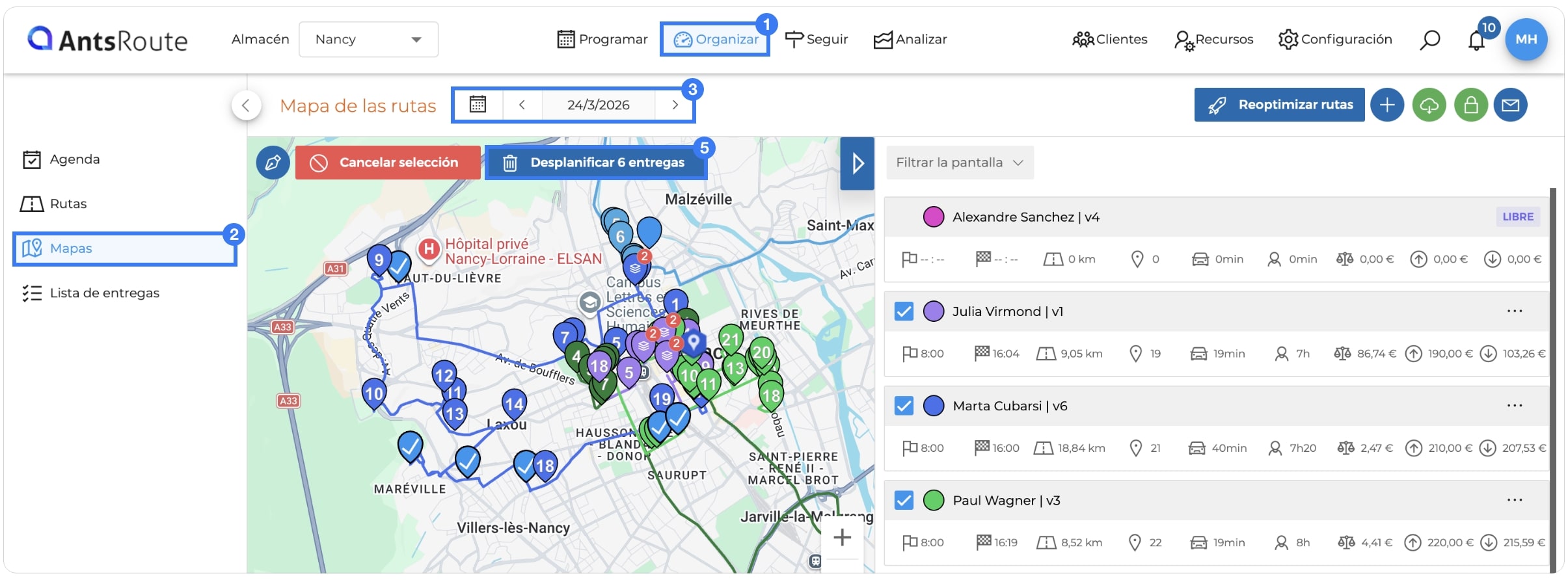Click green map pin number 20
The image size is (1568, 580).
[761, 352]
